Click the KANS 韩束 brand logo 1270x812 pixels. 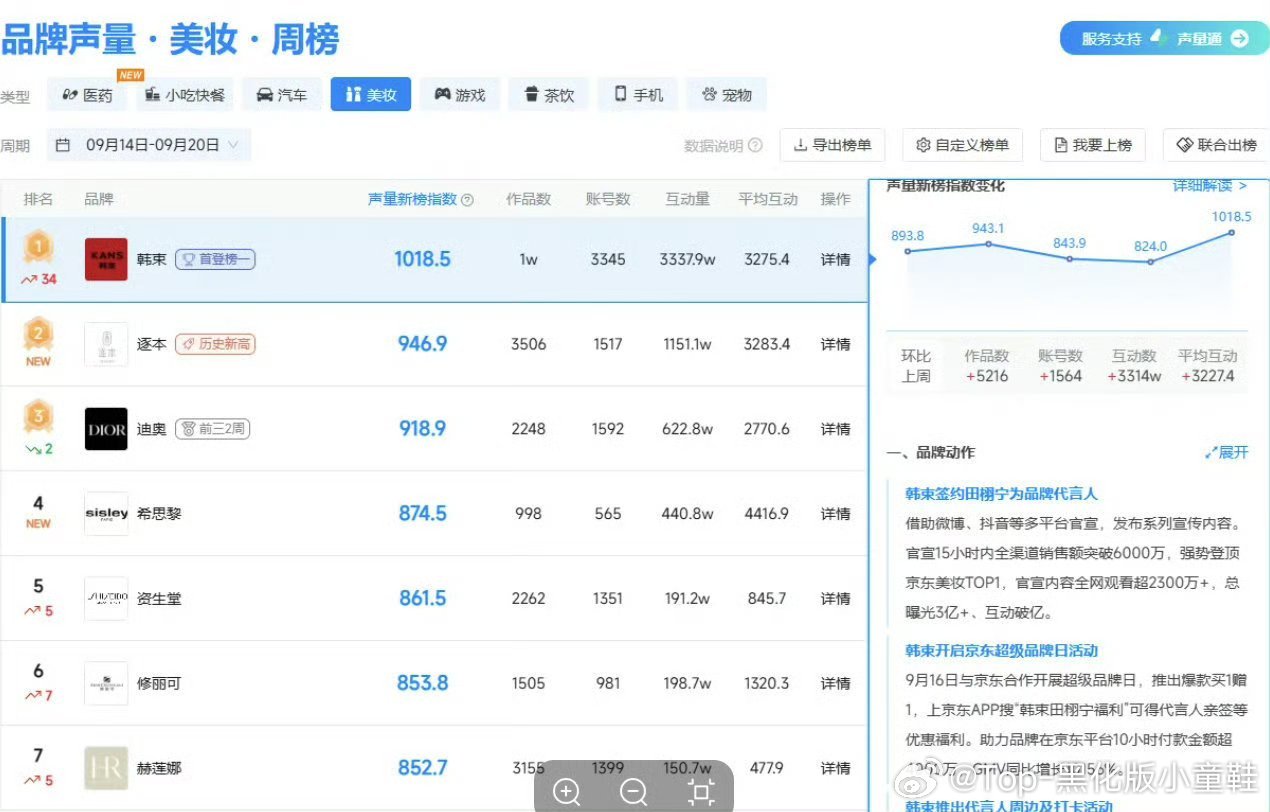(x=106, y=259)
